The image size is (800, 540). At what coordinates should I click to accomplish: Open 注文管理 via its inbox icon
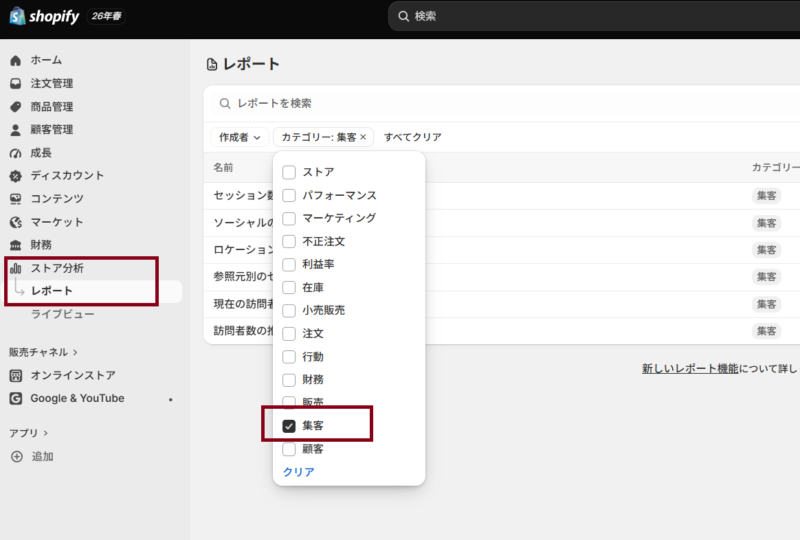point(16,83)
